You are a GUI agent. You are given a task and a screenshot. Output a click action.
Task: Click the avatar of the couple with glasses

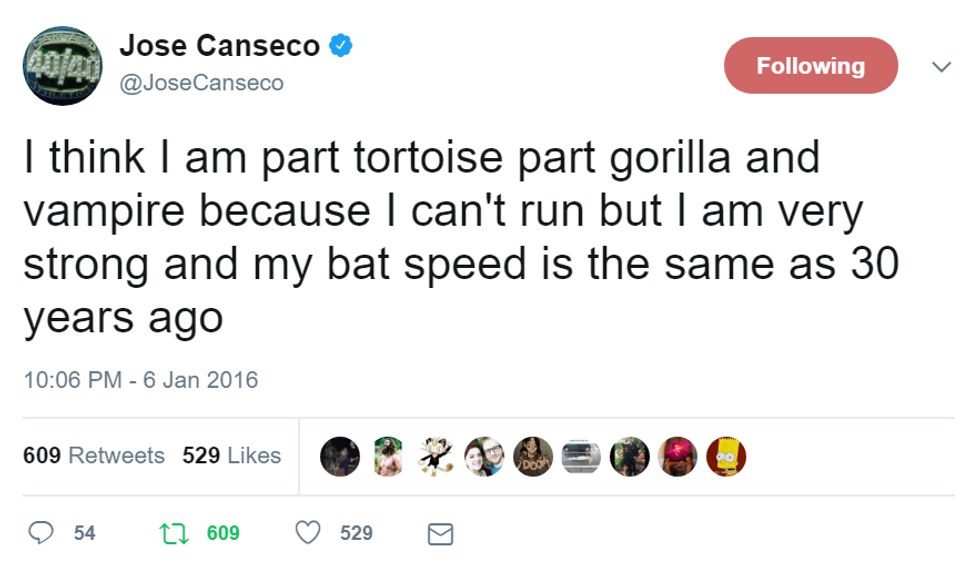[484, 455]
